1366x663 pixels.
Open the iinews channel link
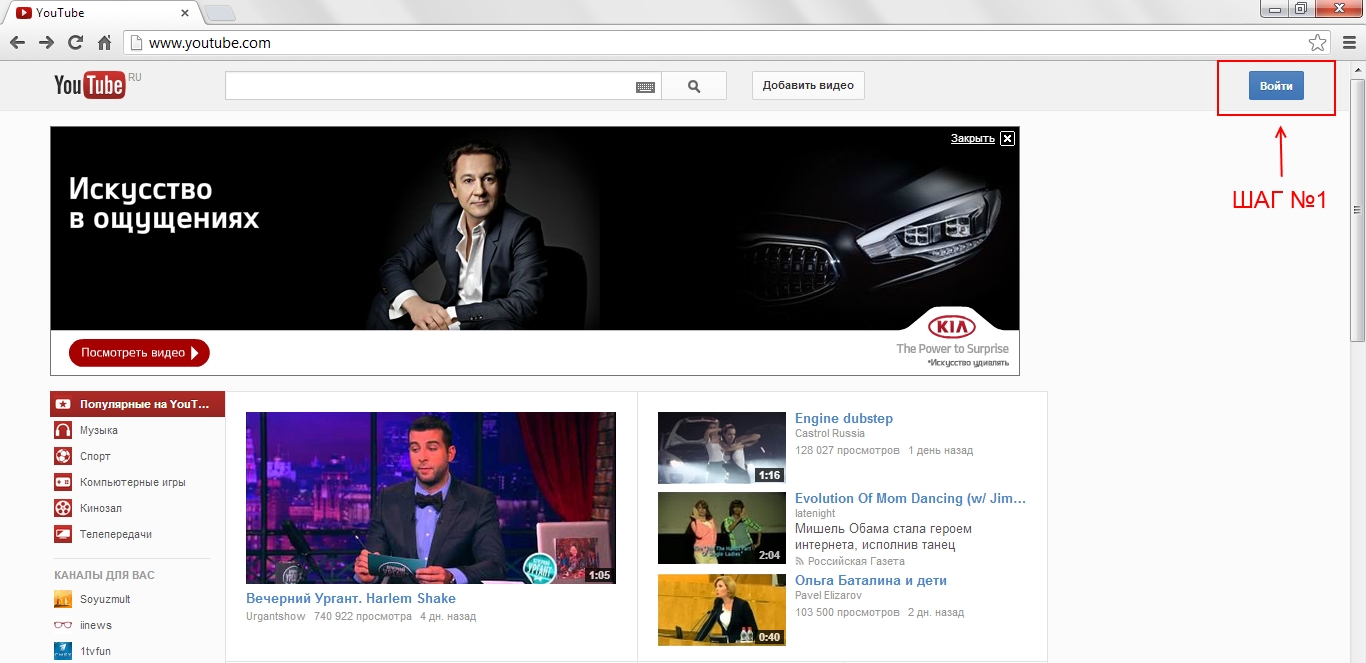point(96,625)
